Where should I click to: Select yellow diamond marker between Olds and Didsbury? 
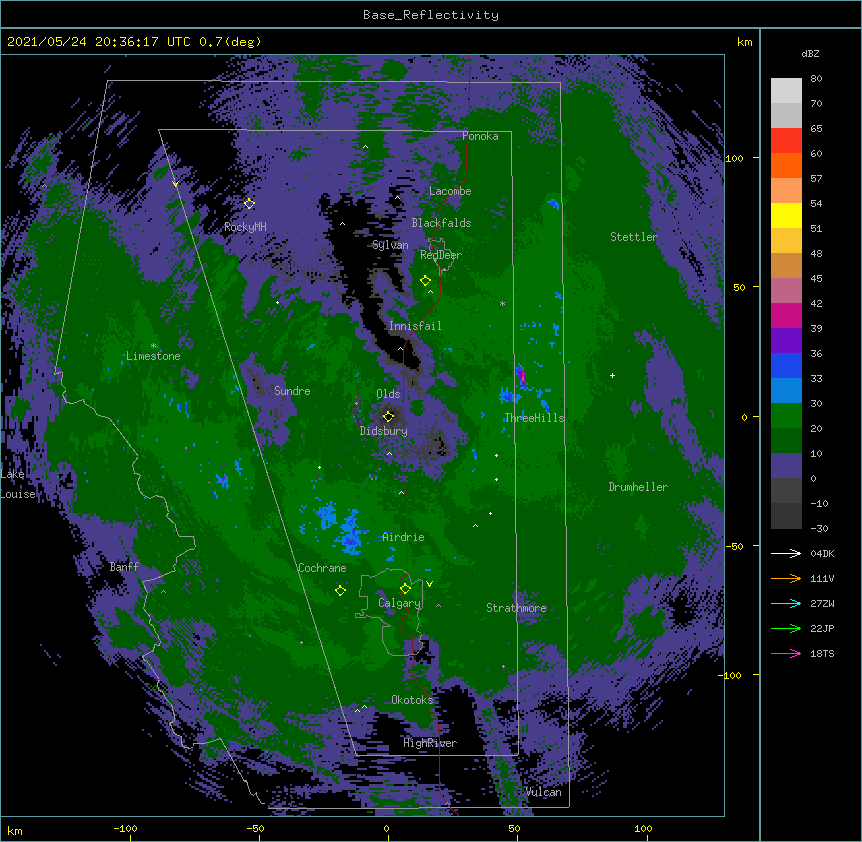[389, 416]
